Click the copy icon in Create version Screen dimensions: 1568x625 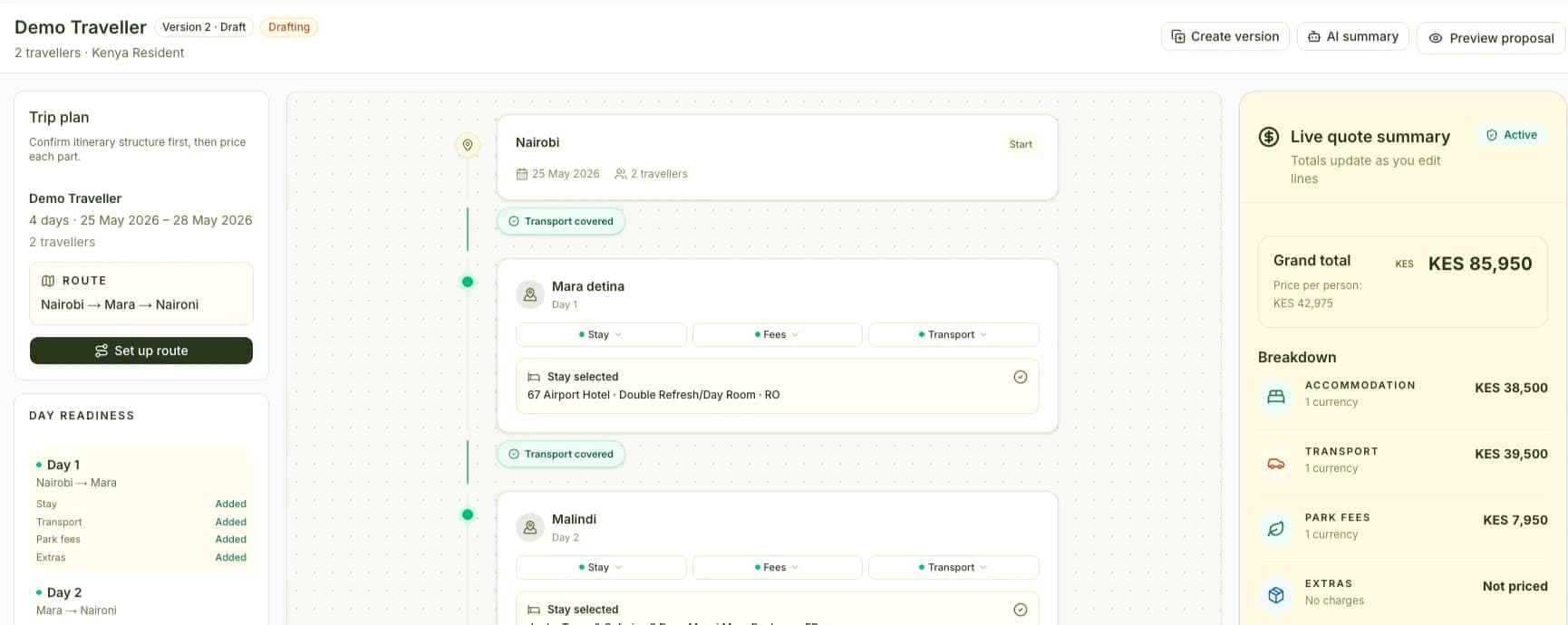tap(1178, 36)
